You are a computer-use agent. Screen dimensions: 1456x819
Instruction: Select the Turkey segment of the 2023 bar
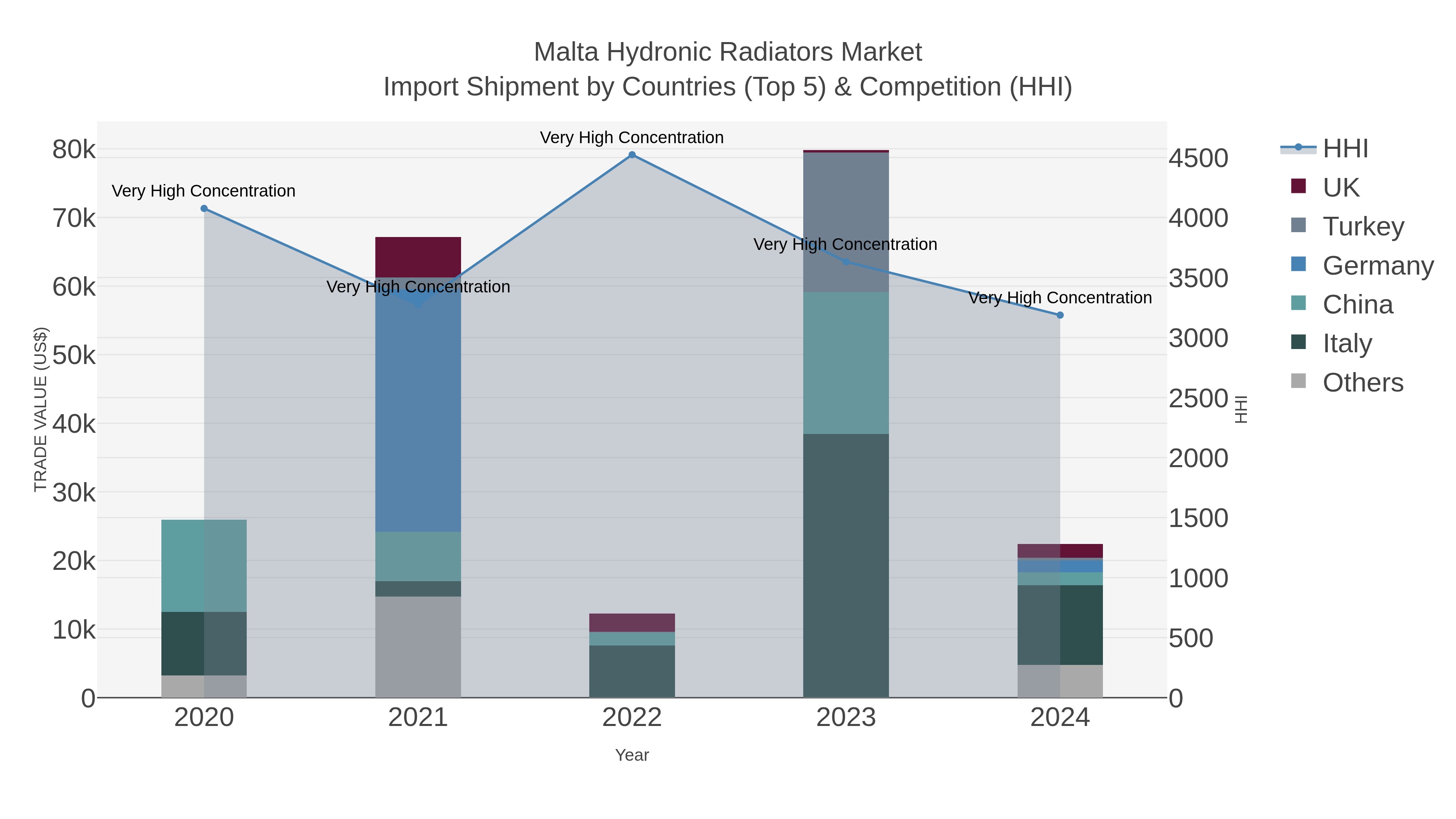pos(846,222)
